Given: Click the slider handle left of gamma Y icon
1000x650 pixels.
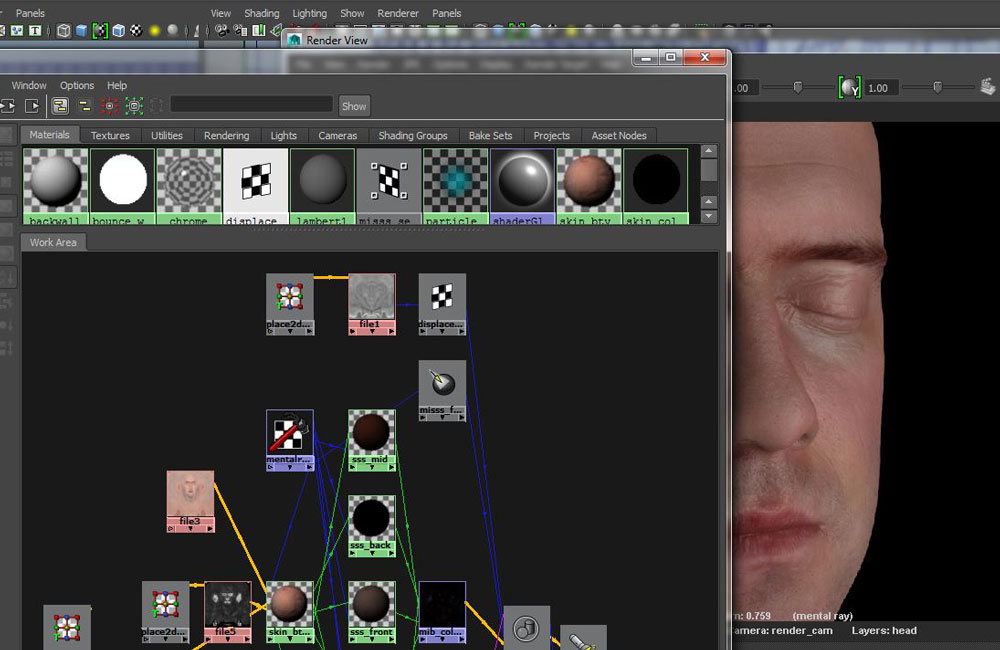Looking at the screenshot, I should [798, 87].
